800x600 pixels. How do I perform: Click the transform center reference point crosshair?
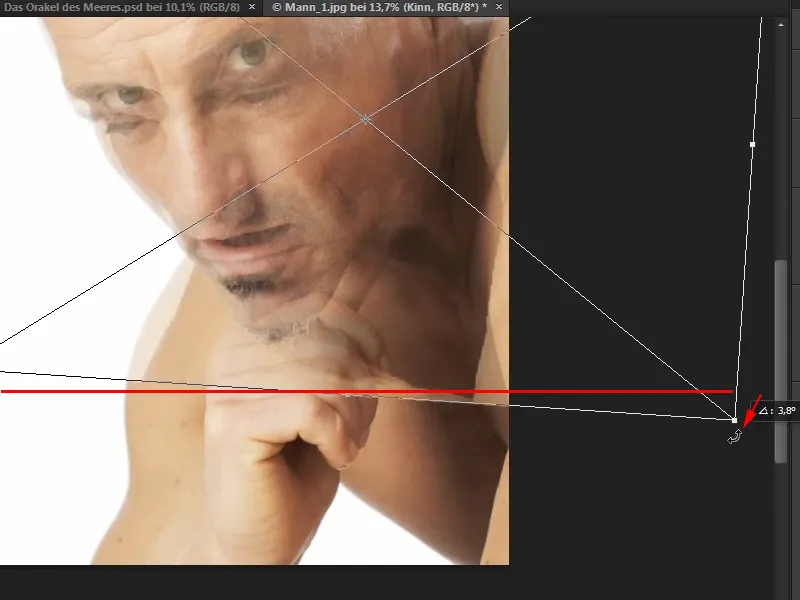365,119
